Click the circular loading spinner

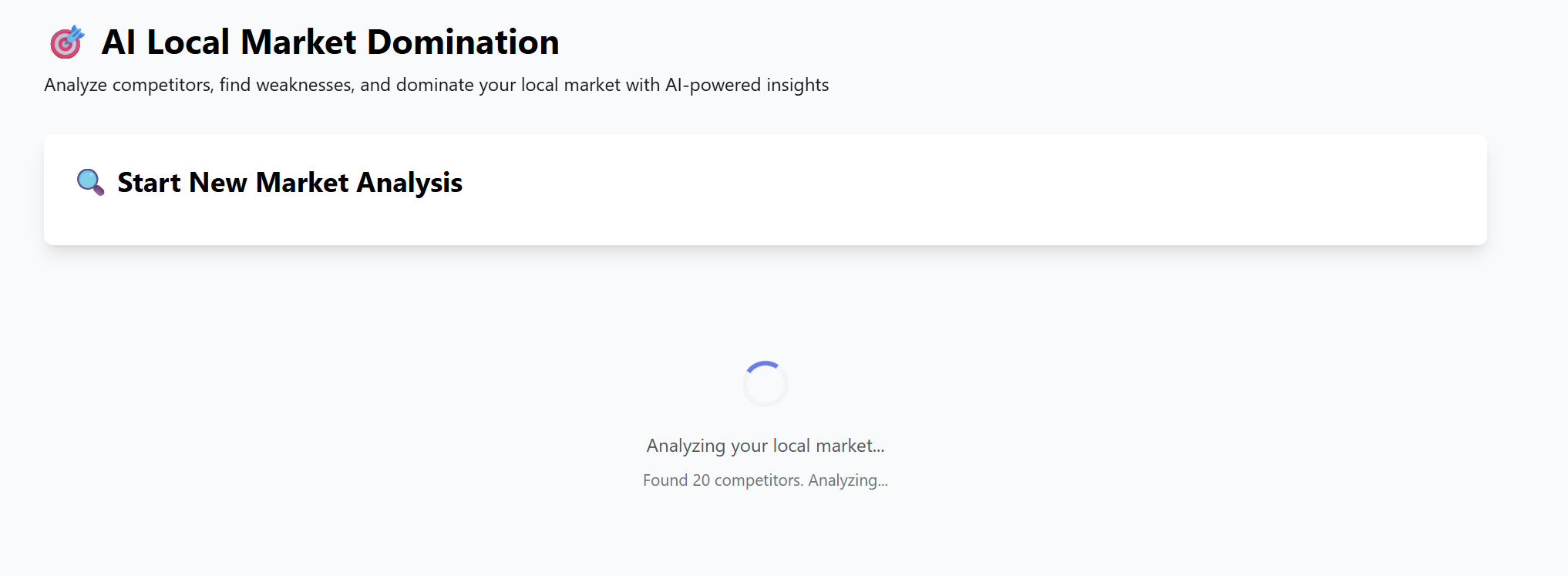765,383
